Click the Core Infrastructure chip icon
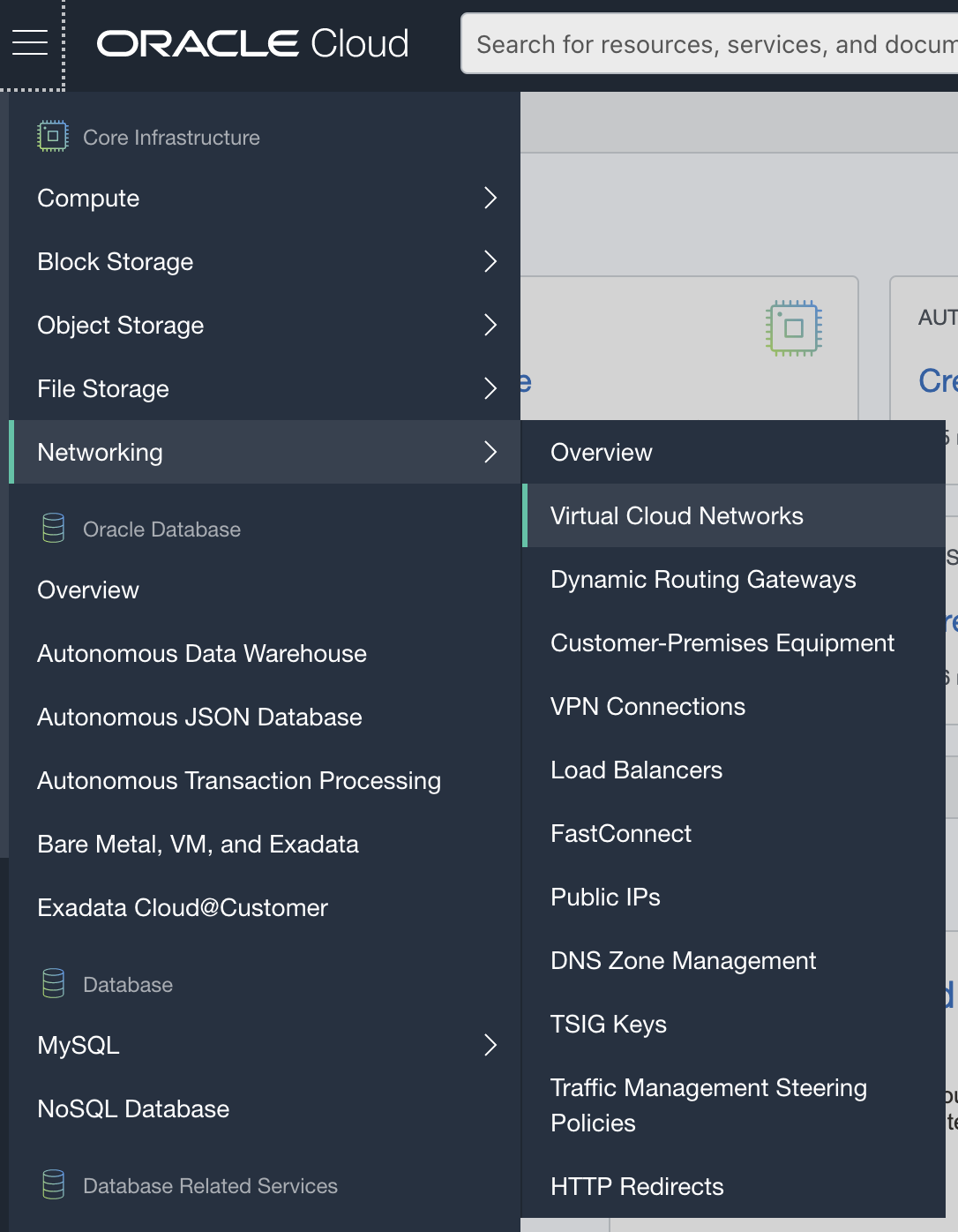 point(53,137)
